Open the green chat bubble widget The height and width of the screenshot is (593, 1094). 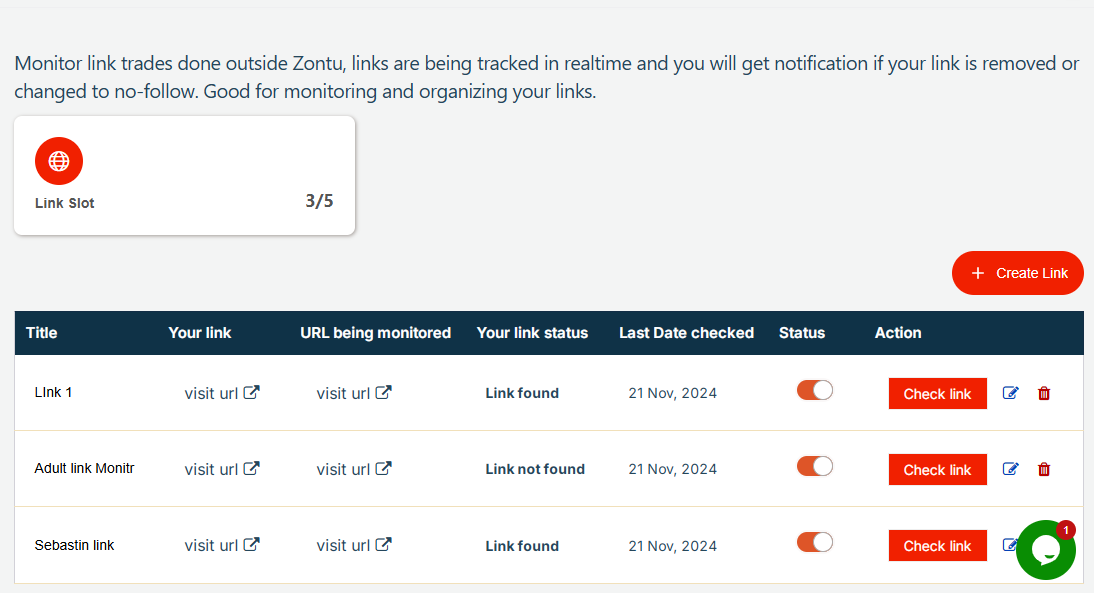coord(1045,549)
